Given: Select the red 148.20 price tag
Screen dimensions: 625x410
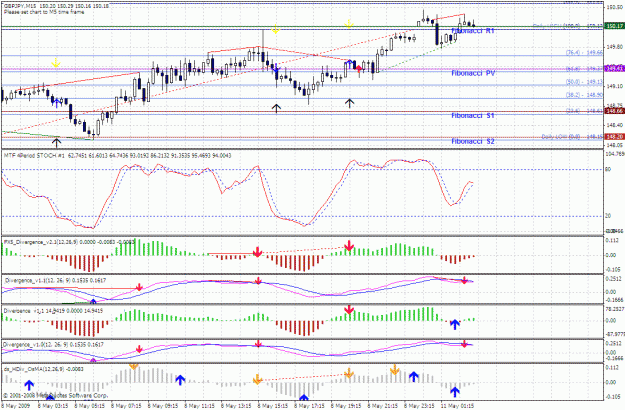Looking at the screenshot, I should [615, 137].
